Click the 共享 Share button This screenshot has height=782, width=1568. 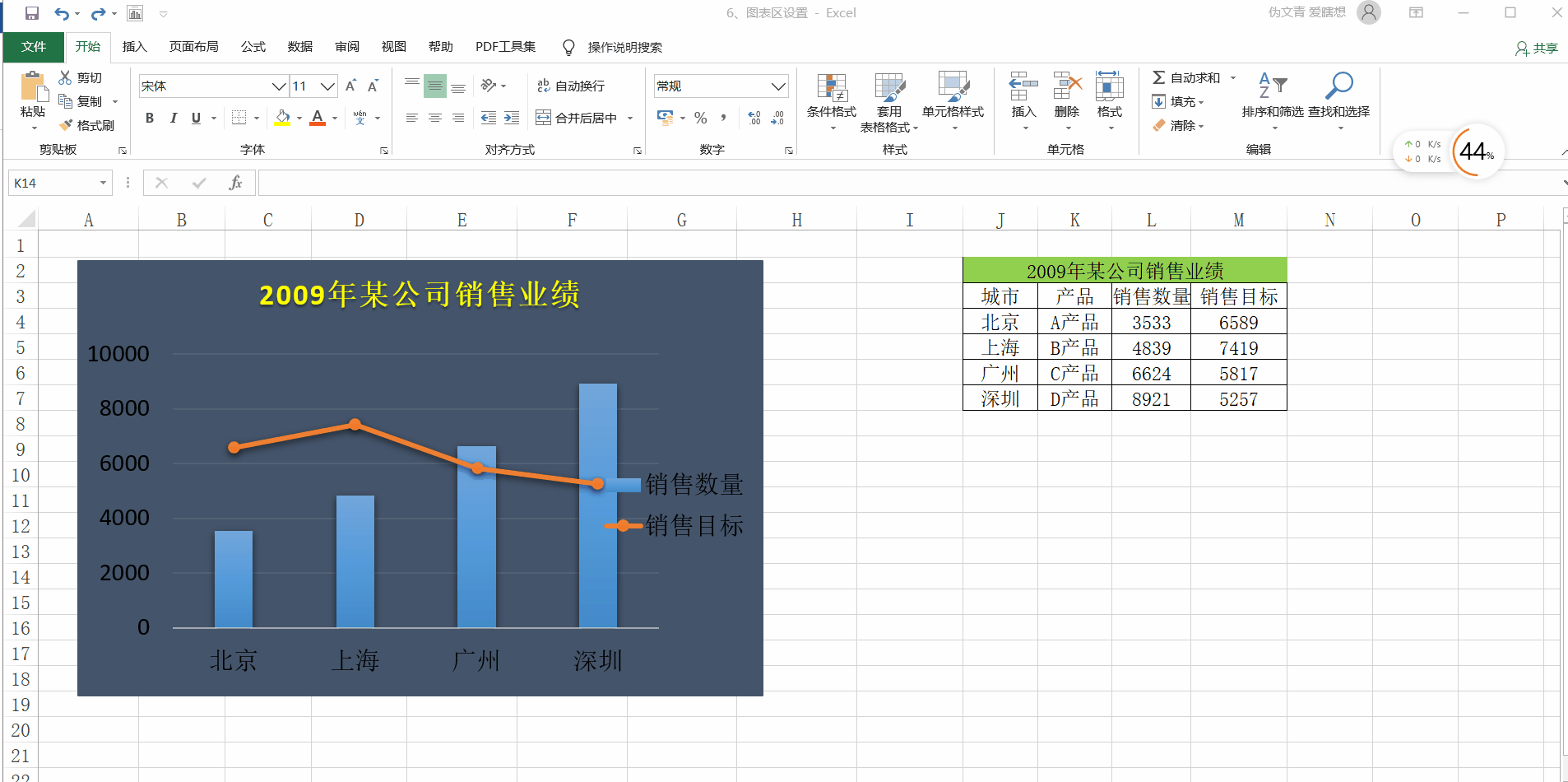pyautogui.click(x=1537, y=49)
